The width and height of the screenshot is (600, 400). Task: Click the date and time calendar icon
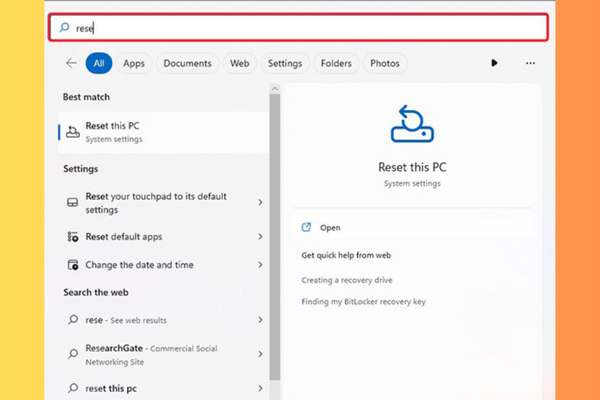[73, 264]
